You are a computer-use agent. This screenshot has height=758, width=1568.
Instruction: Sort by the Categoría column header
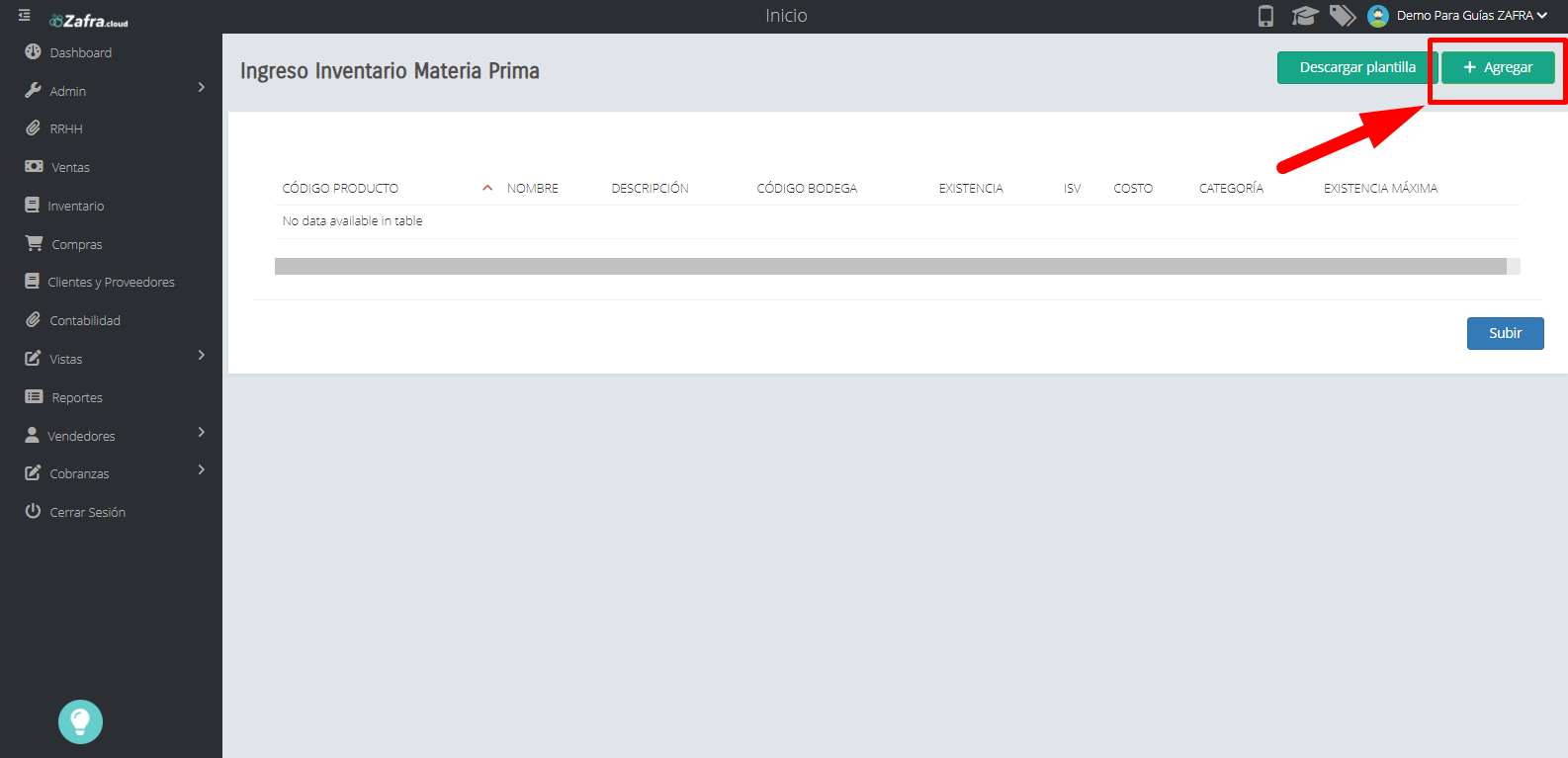coord(1231,189)
